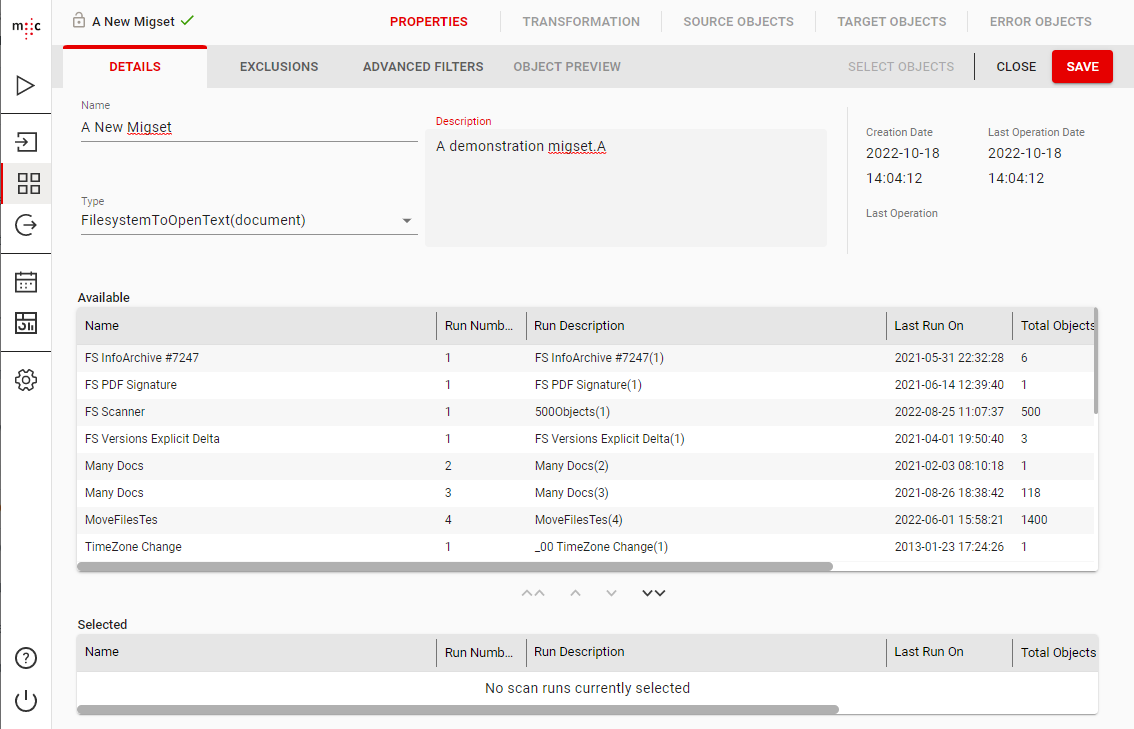Go to Advanced Filters tab
Viewport: 1134px width, 729px height.
(x=423, y=67)
